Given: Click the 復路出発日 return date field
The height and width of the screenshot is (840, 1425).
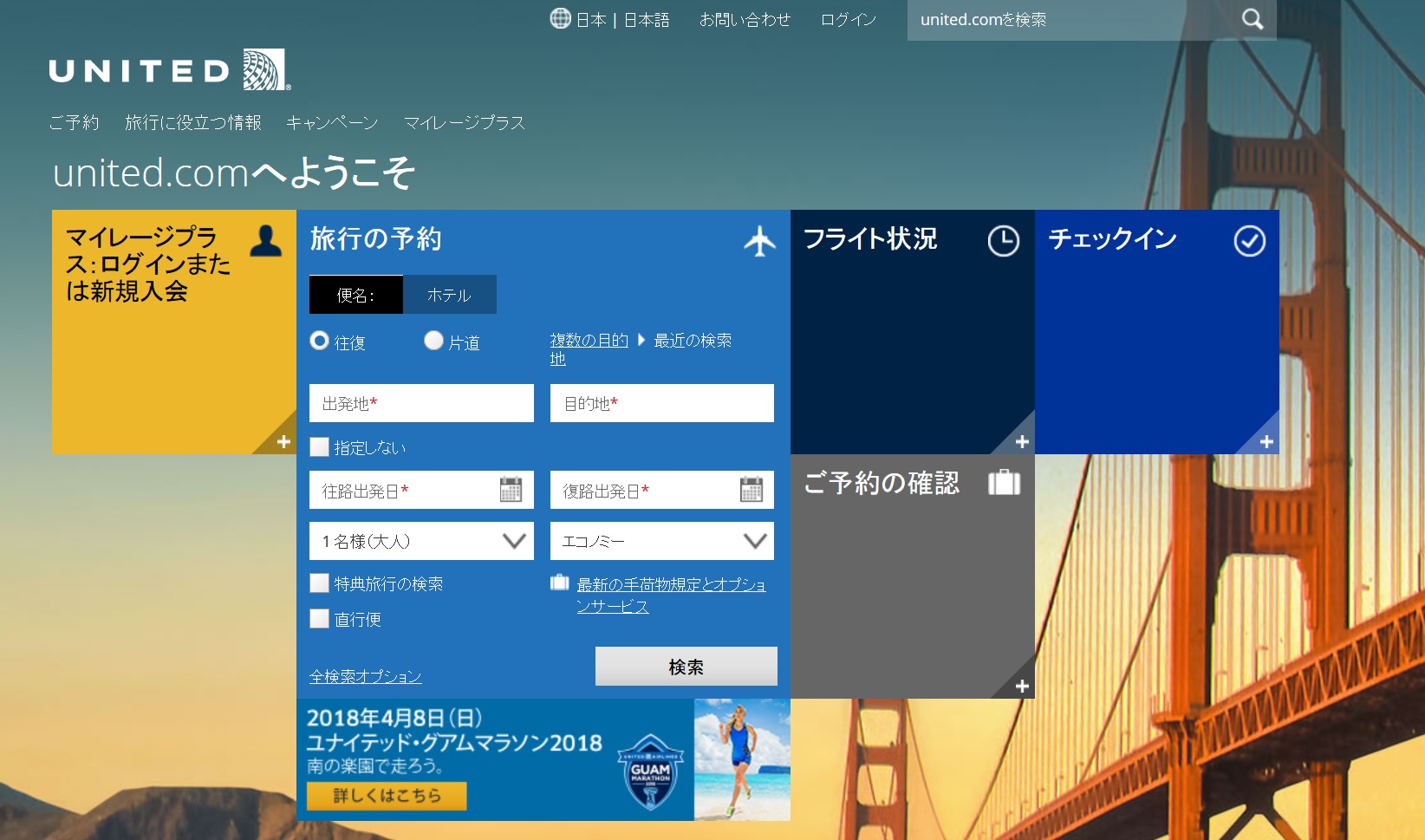Looking at the screenshot, I should pyautogui.click(x=662, y=490).
